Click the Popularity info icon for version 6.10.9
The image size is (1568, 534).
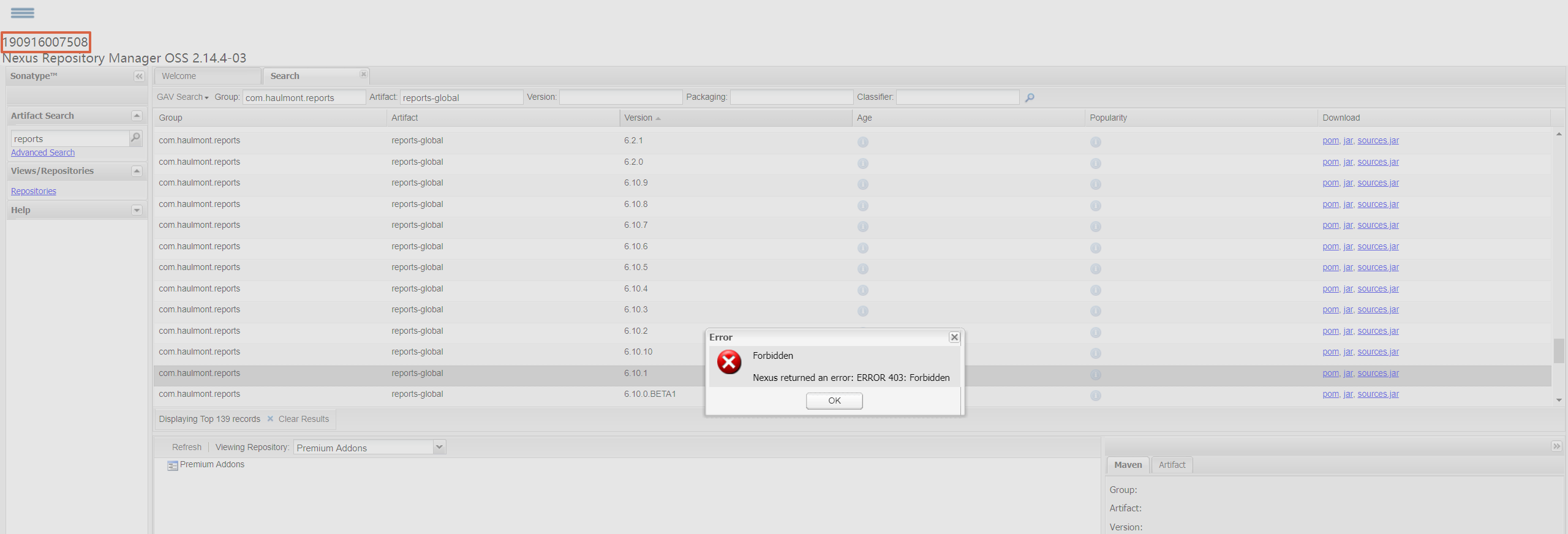click(1096, 184)
